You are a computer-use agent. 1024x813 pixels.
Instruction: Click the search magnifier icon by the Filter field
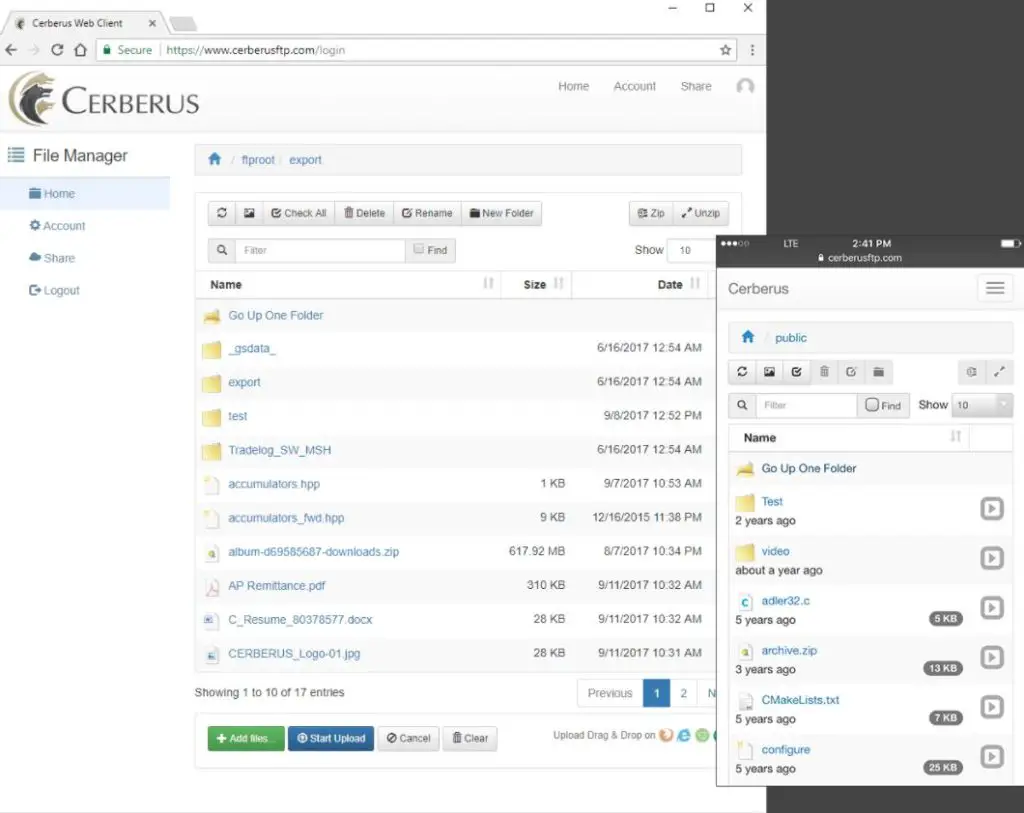(x=221, y=250)
